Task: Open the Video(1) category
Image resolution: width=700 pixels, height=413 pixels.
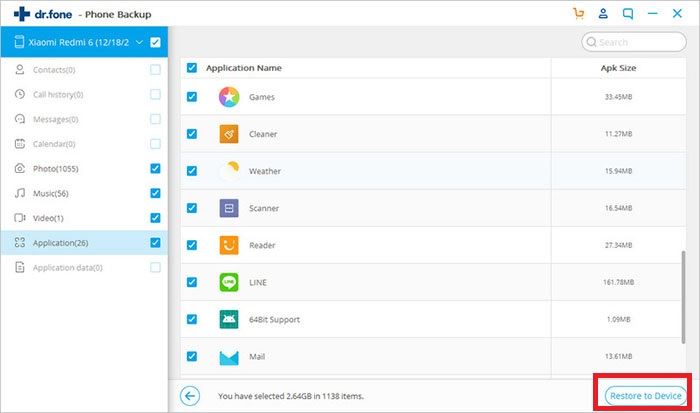Action: pos(84,218)
